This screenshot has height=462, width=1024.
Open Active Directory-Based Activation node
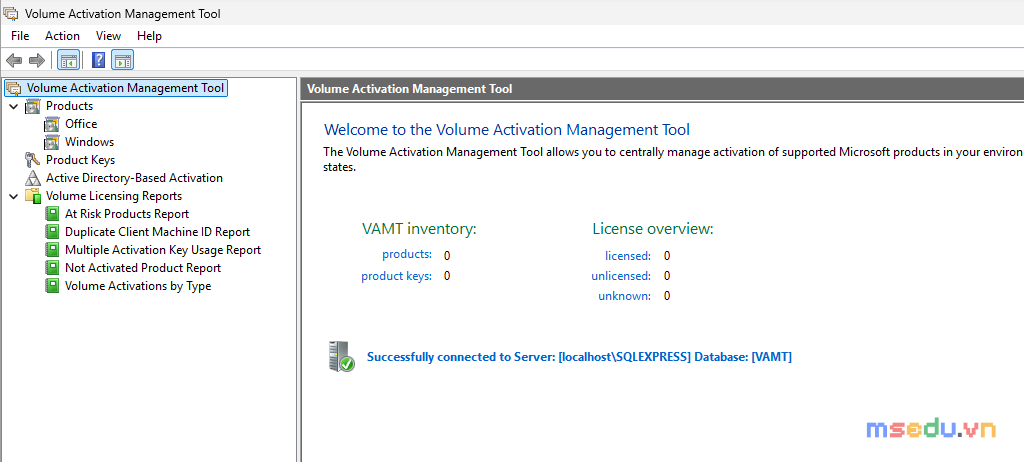point(134,178)
